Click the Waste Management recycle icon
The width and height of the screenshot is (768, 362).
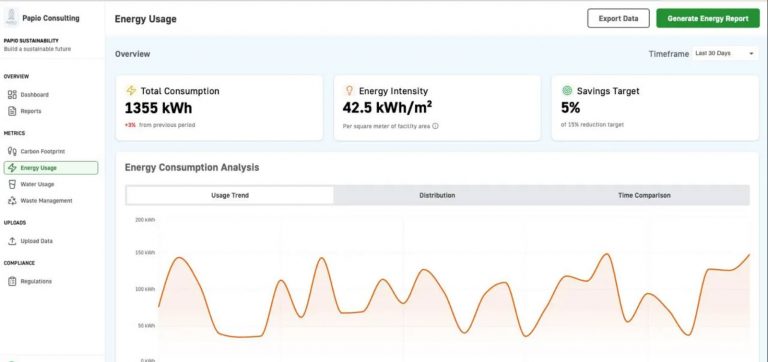click(x=12, y=201)
